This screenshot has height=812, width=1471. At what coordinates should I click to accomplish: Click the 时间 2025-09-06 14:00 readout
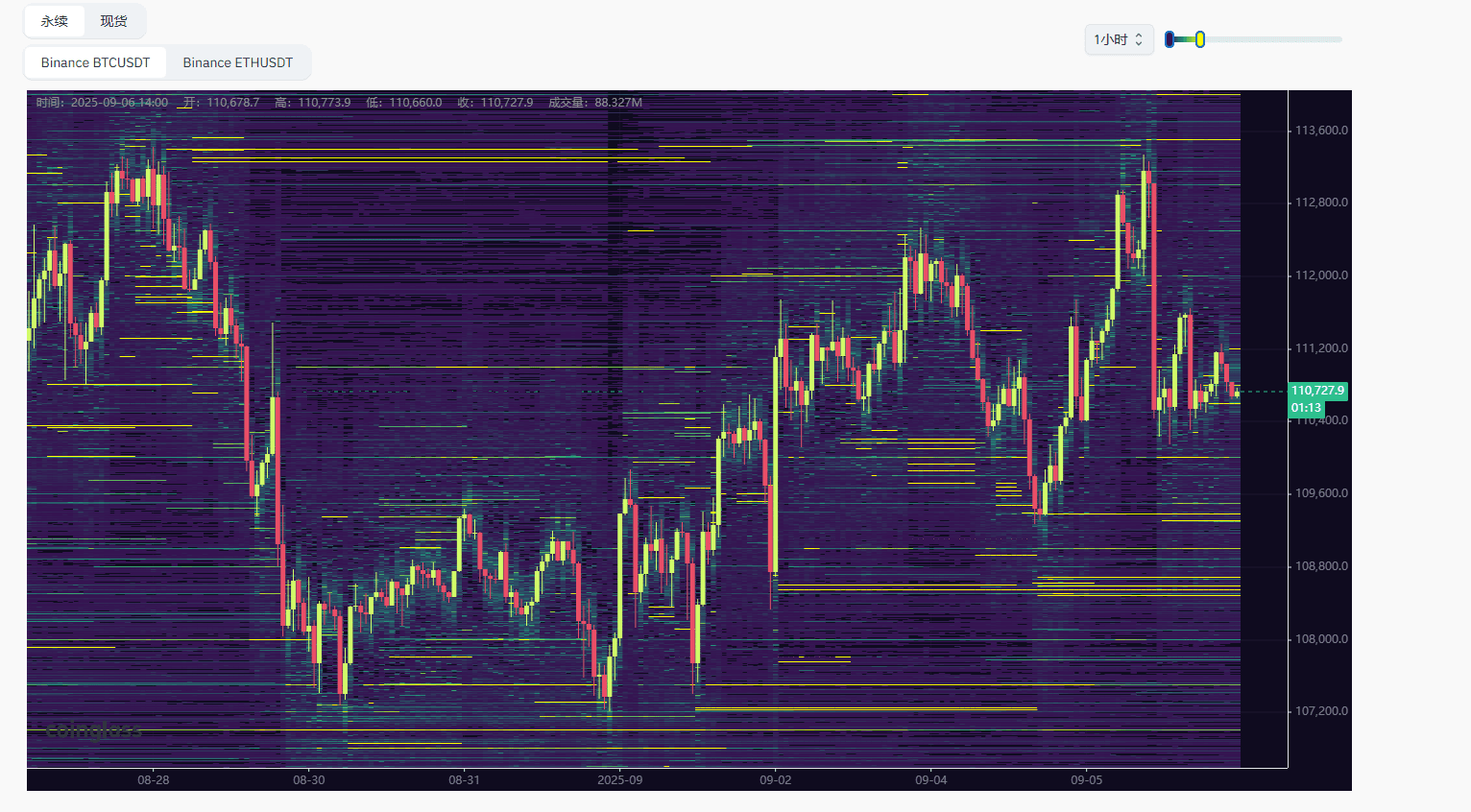[102, 103]
